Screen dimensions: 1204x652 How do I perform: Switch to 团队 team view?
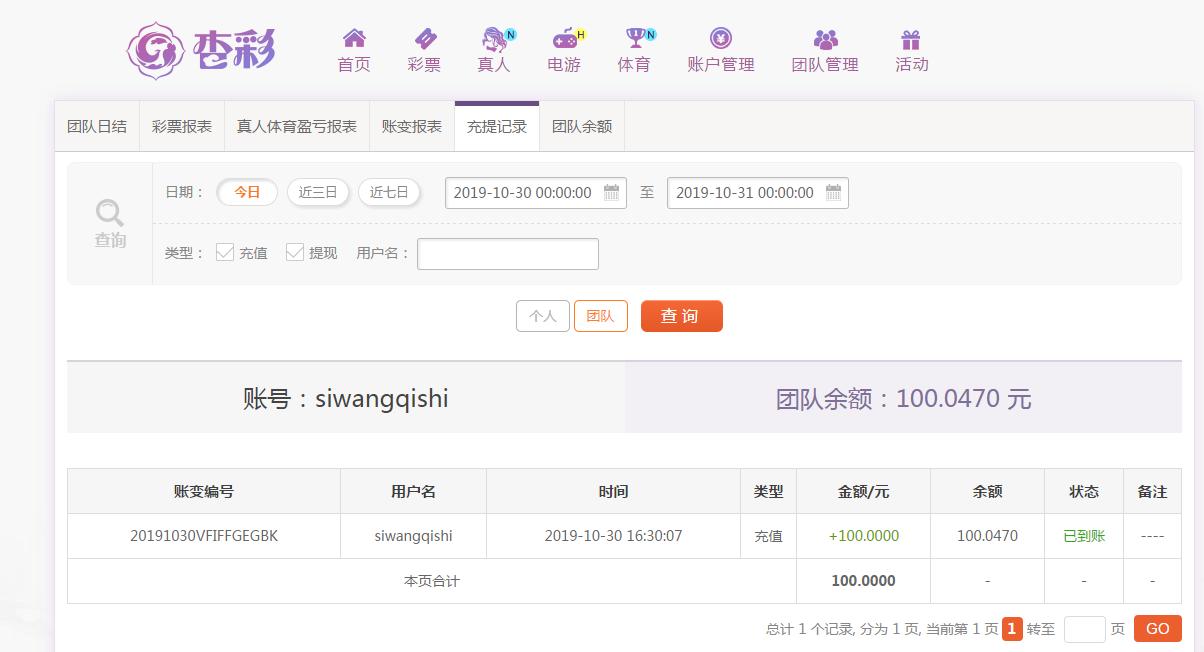(x=601, y=316)
